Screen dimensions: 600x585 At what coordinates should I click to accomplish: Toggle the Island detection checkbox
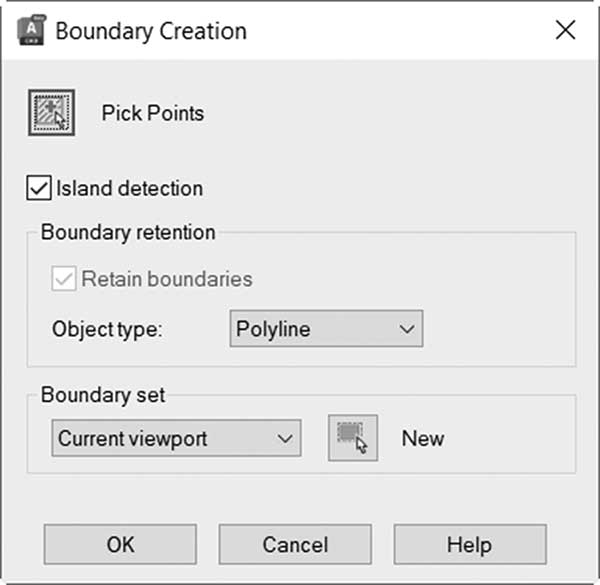pos(39,188)
